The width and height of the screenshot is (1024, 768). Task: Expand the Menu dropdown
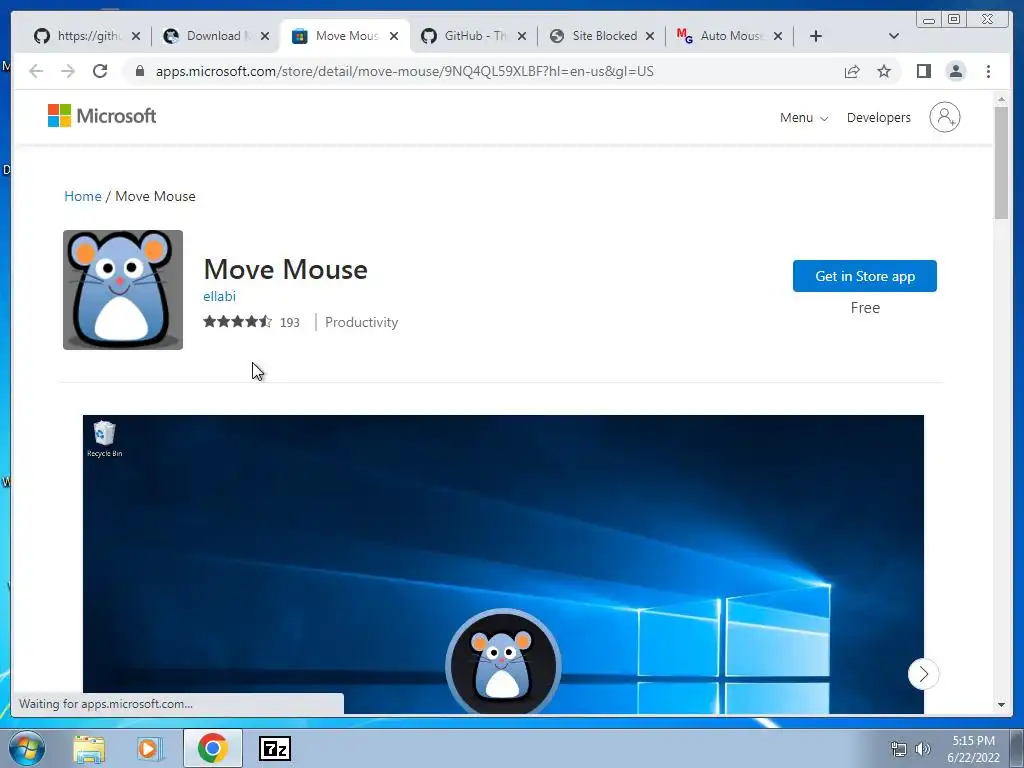pyautogui.click(x=804, y=118)
